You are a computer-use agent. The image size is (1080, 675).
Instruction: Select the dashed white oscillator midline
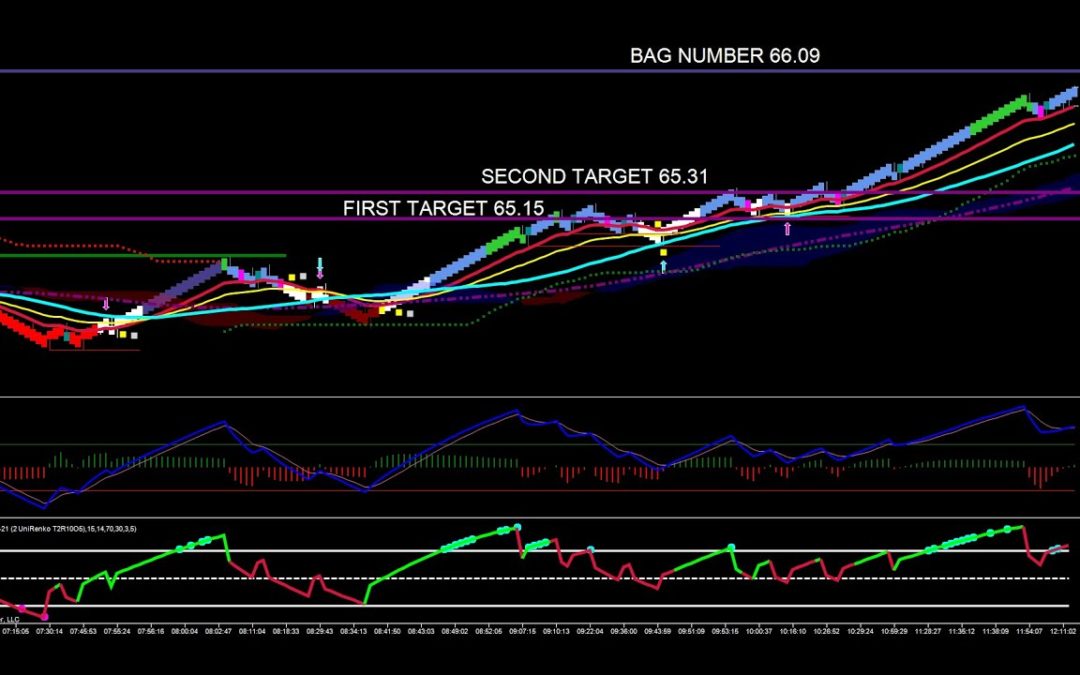coord(540,578)
